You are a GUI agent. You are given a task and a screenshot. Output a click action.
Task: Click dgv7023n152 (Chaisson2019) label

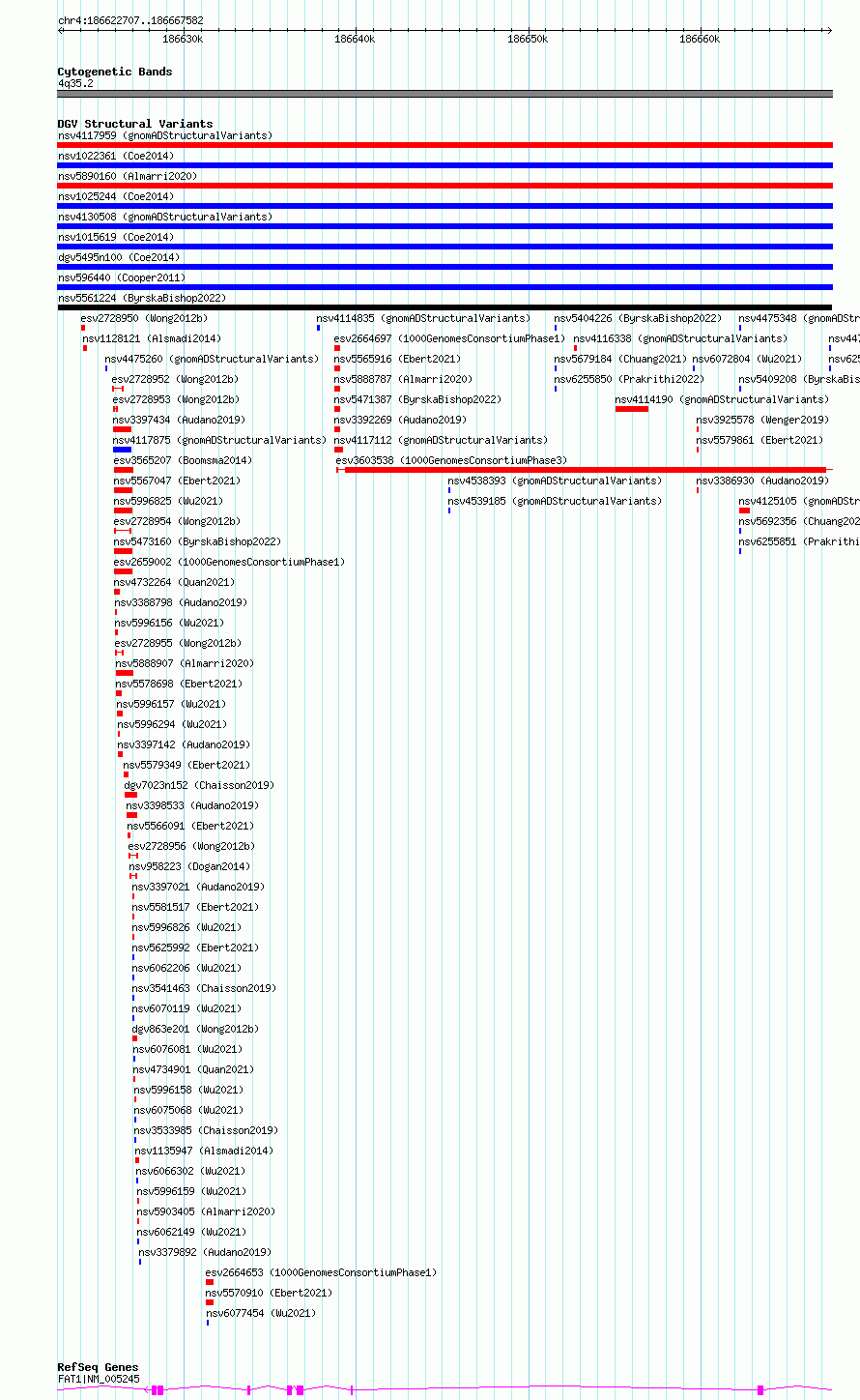click(199, 785)
